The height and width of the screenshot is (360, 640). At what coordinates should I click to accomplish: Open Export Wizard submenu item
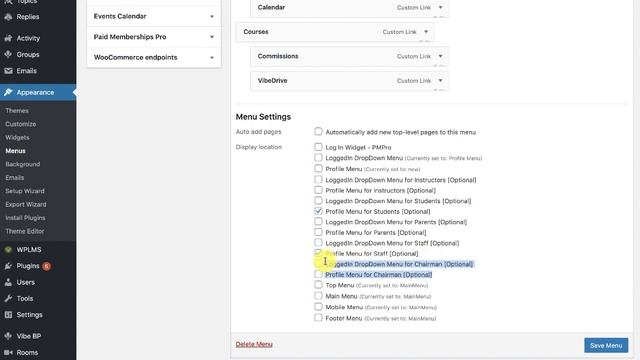point(26,204)
